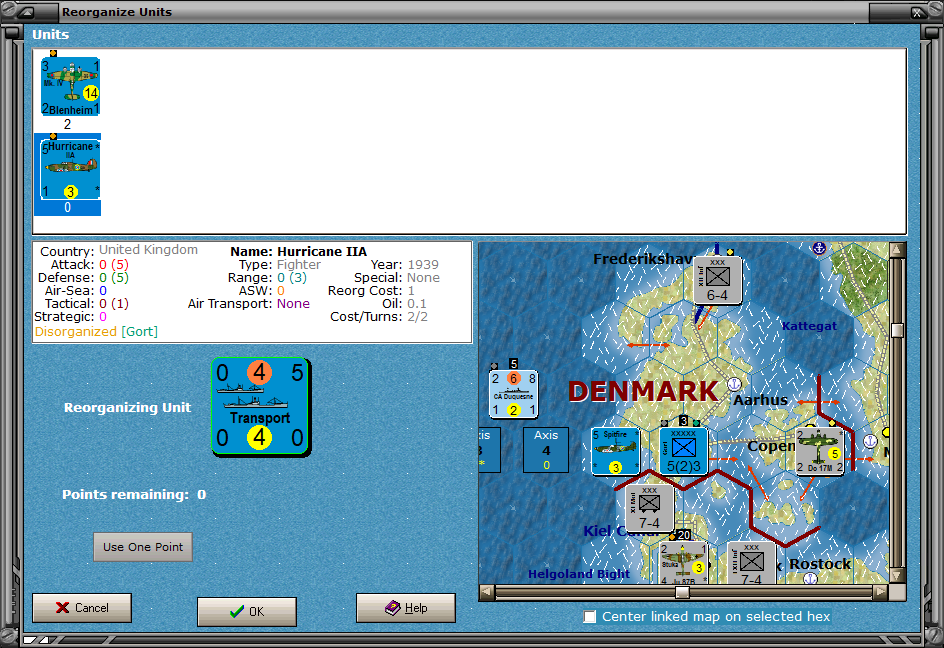The height and width of the screenshot is (648, 944).
Task: Click the map scroll up arrow
Action: tap(897, 249)
